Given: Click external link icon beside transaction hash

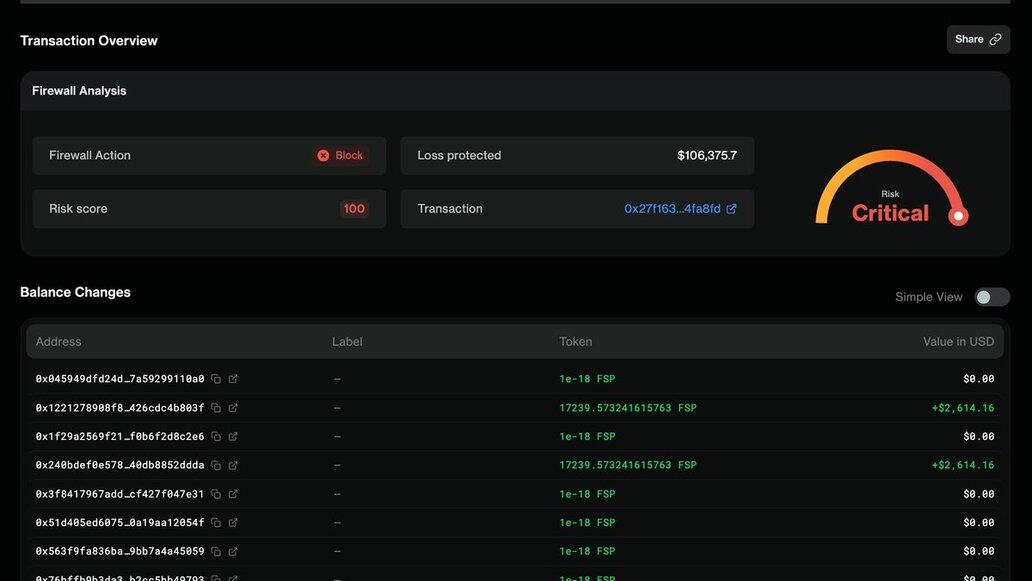Looking at the screenshot, I should [x=731, y=209].
